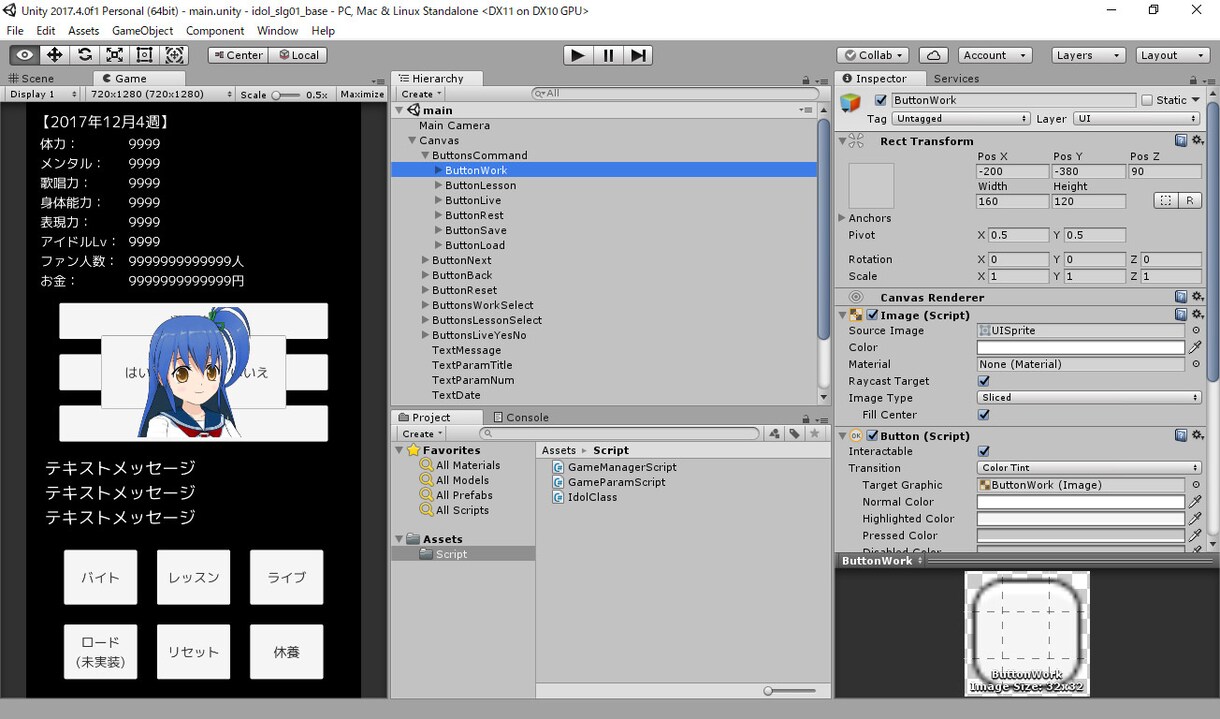Screen dimensions: 1220x719
Task: Open the Transition dropdown showing Color Tint
Action: click(1089, 468)
